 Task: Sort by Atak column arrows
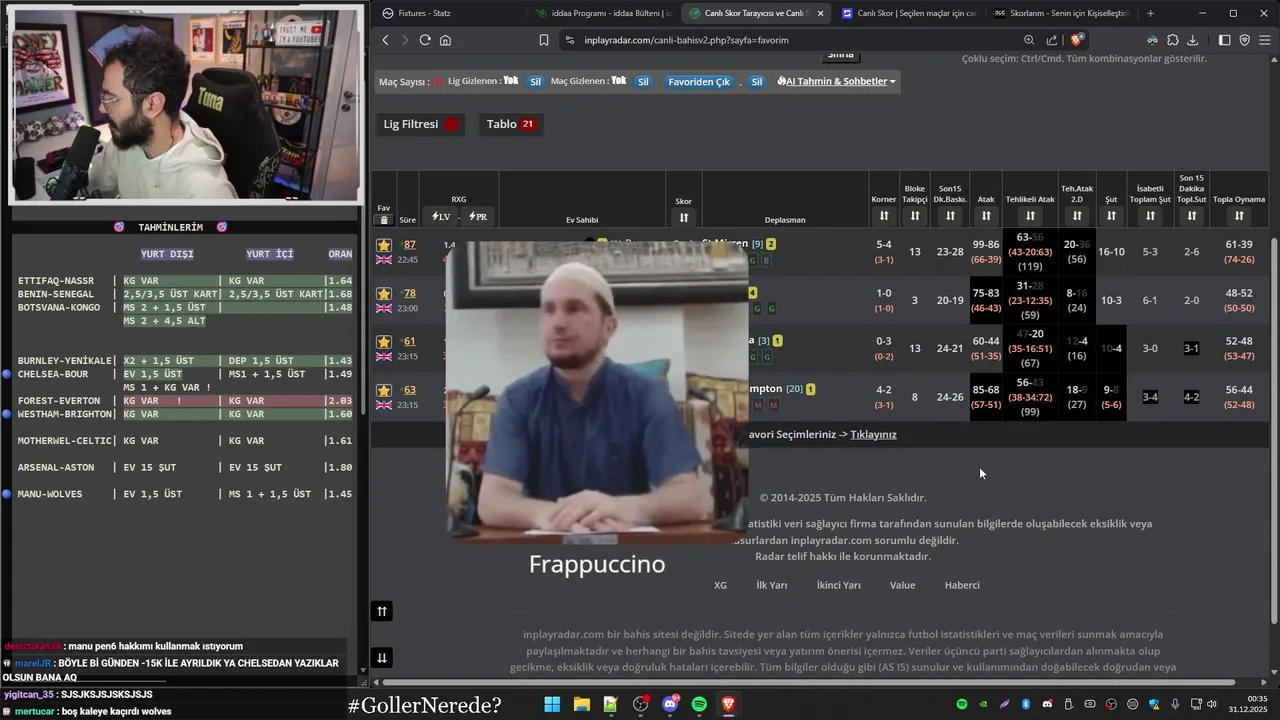[x=986, y=216]
